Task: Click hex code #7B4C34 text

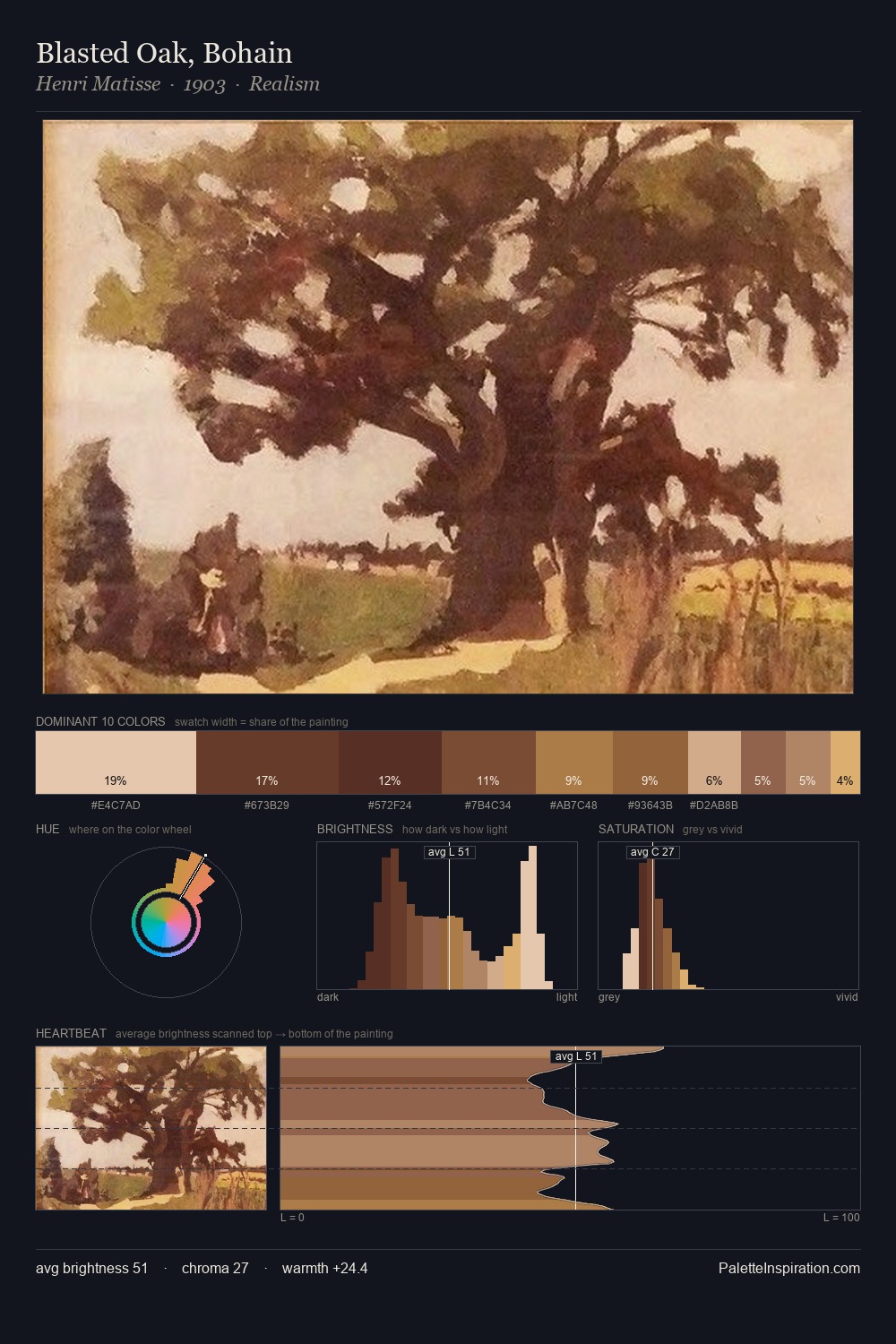Action: pos(488,805)
